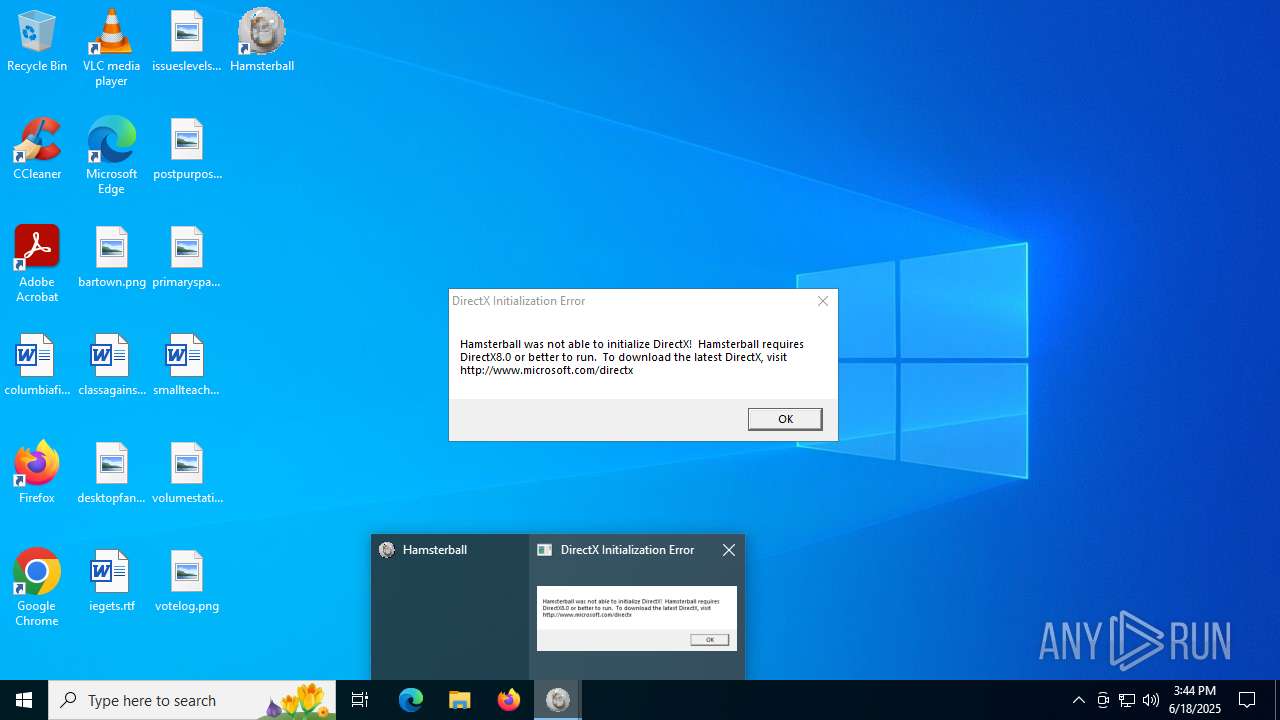Select the iegets.rtf document icon
1280x720 pixels.
tap(112, 581)
